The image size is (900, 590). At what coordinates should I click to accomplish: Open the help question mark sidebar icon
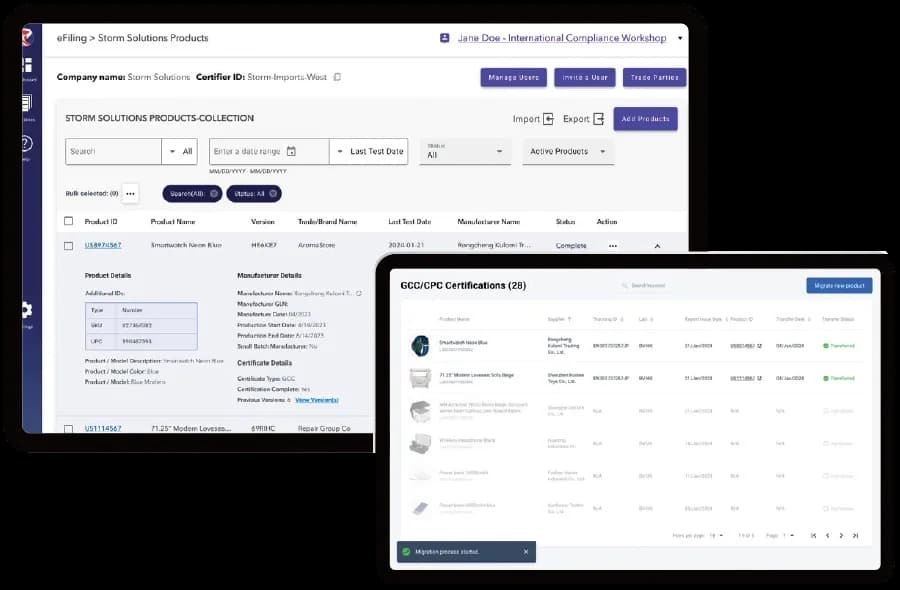pyautogui.click(x=27, y=143)
